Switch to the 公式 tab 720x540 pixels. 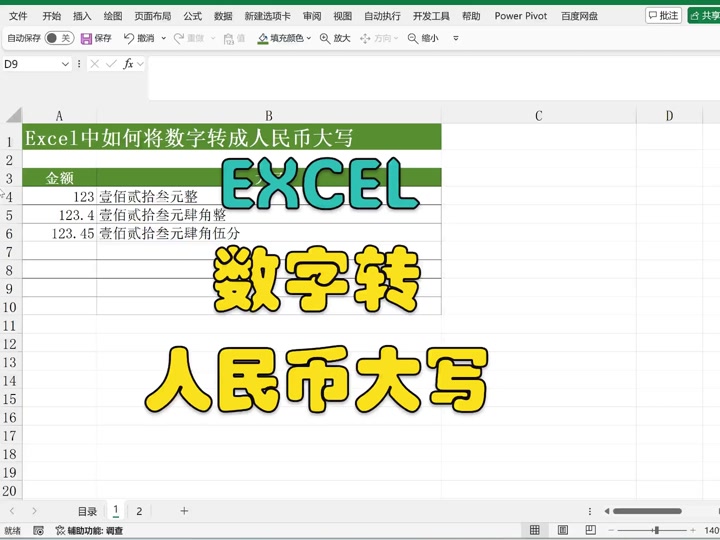pos(192,16)
